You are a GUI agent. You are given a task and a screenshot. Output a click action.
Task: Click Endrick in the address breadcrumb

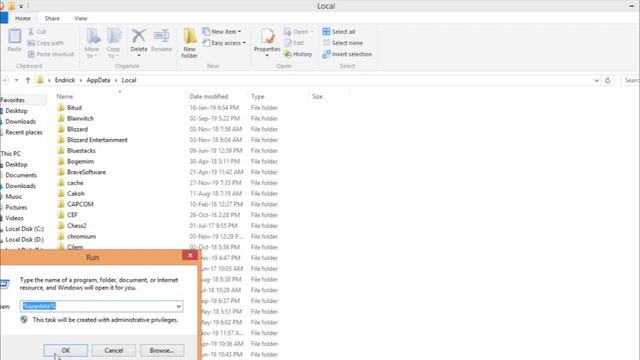[65, 80]
